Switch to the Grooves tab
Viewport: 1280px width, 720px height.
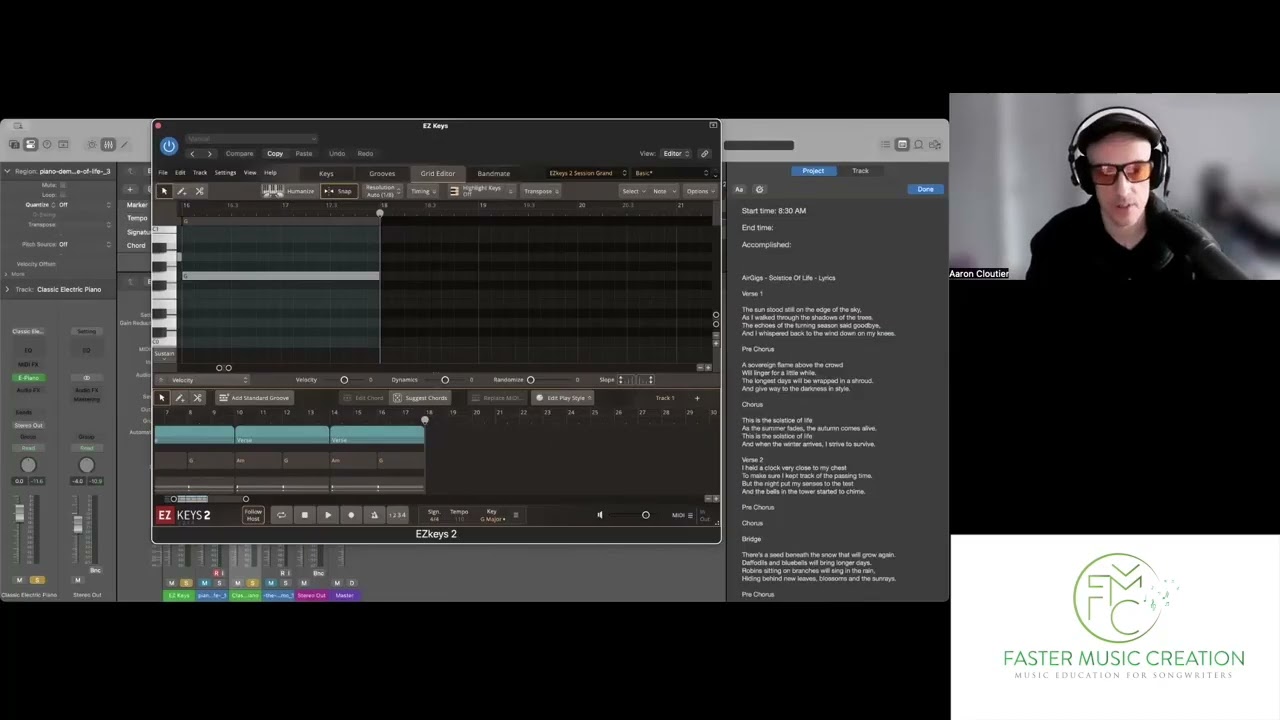(x=382, y=174)
